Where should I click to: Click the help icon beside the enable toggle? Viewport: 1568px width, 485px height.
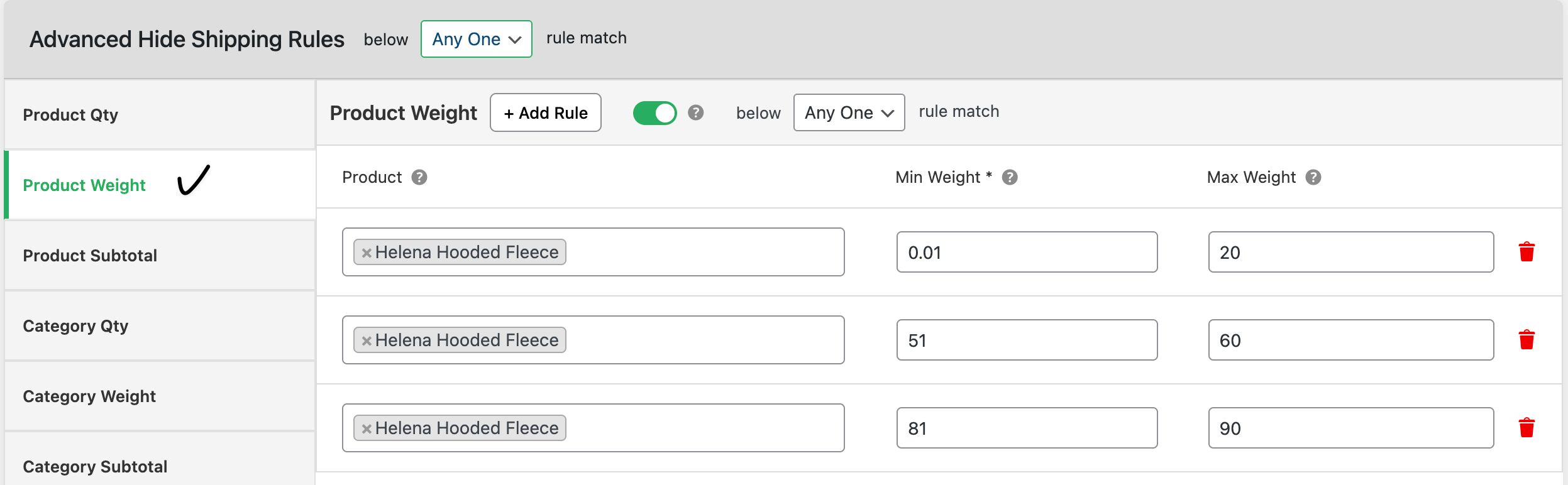695,113
